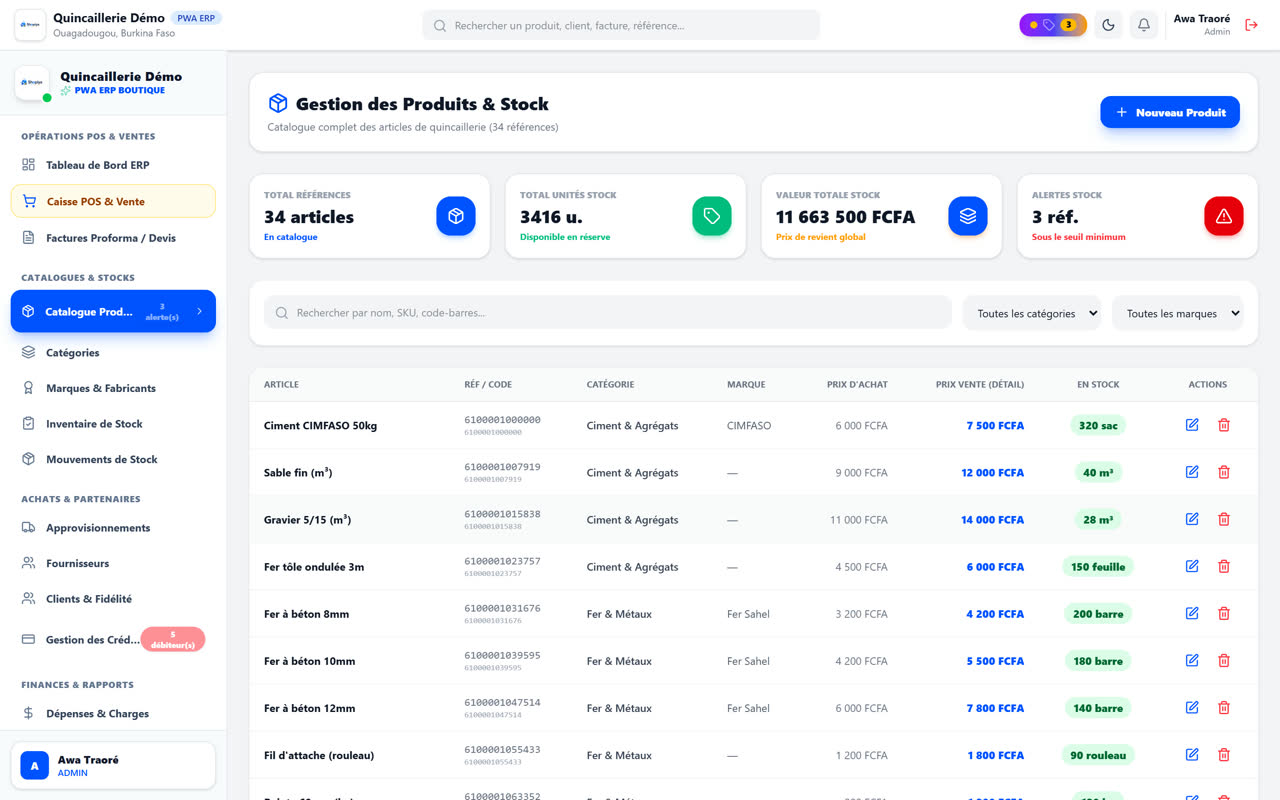Click the green tag icon on Total Unités card

click(712, 216)
